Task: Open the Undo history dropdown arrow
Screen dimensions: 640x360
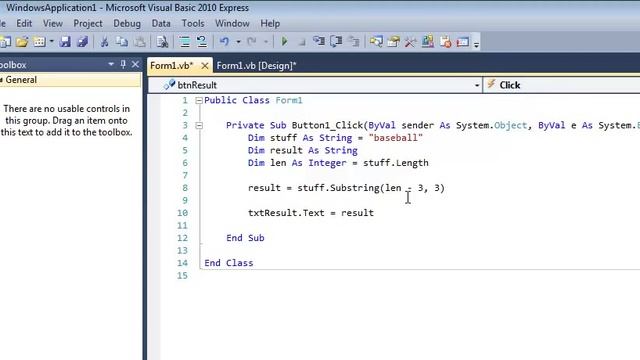Action: 238,42
